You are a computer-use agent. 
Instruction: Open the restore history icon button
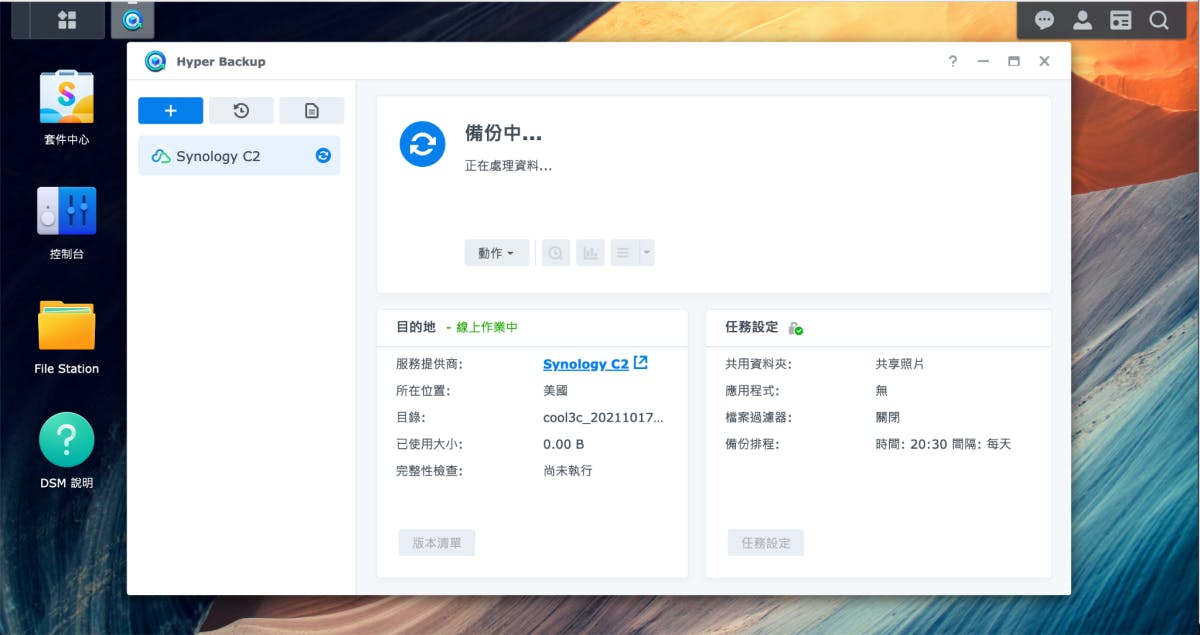(x=241, y=111)
